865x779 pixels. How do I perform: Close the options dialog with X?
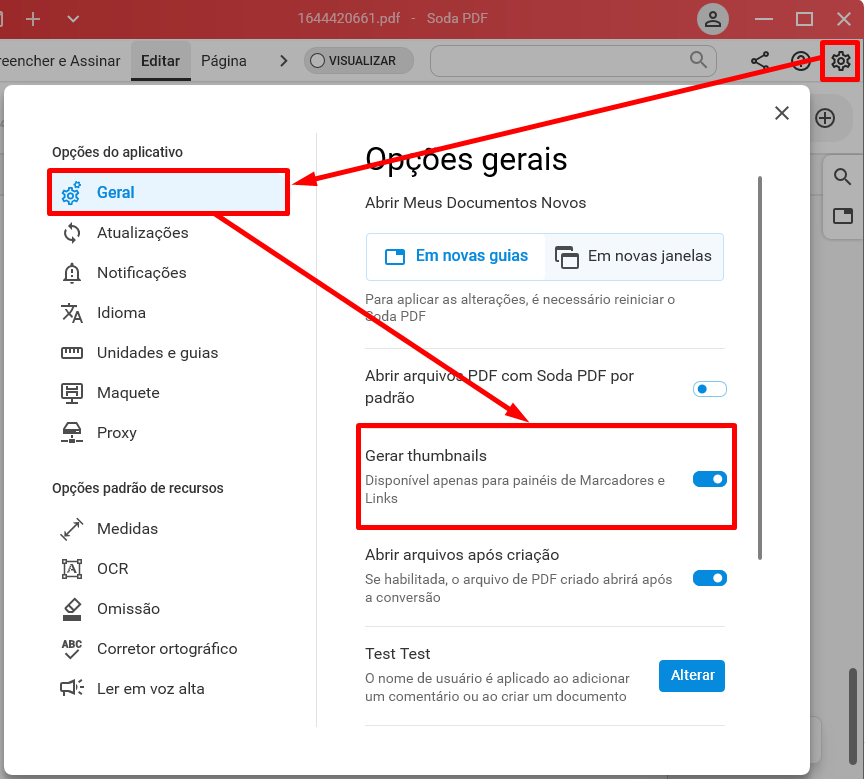pos(781,113)
